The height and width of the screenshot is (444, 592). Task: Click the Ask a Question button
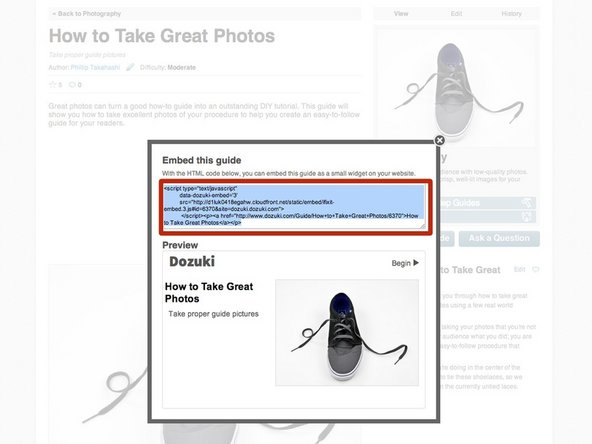[499, 238]
